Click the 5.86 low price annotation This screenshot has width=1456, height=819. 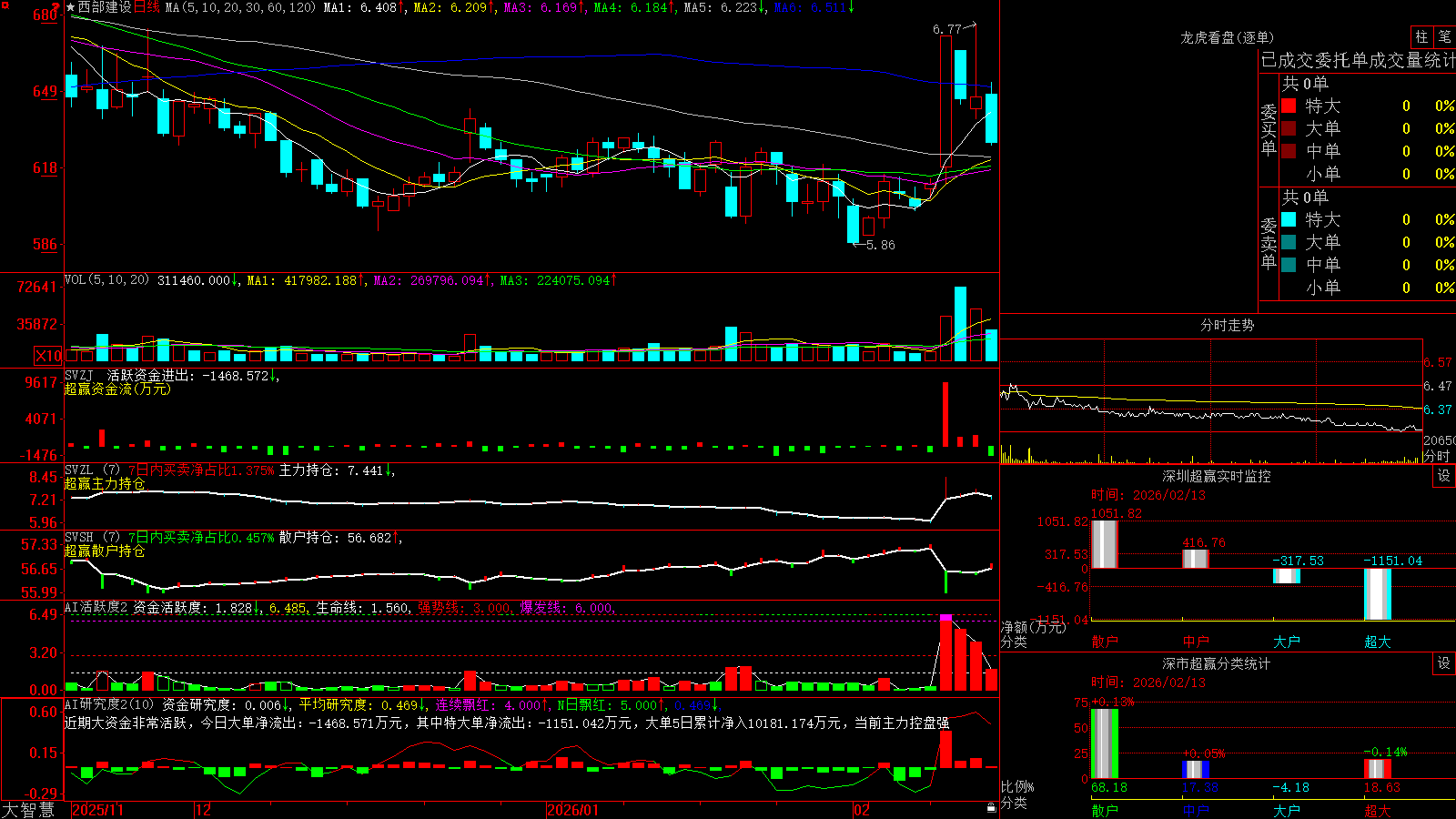pyautogui.click(x=881, y=245)
